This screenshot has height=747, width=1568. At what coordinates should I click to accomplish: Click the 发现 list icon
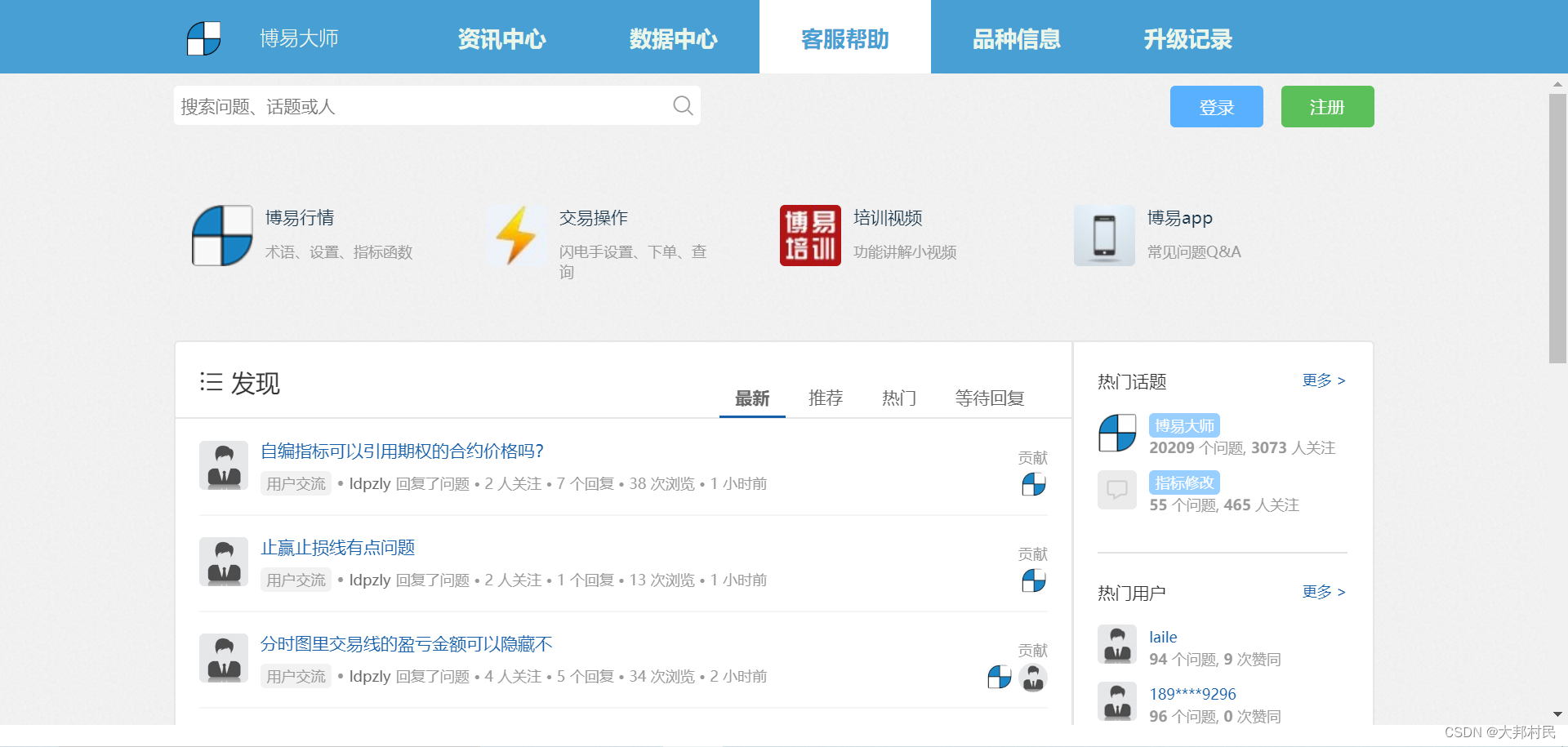pyautogui.click(x=211, y=382)
